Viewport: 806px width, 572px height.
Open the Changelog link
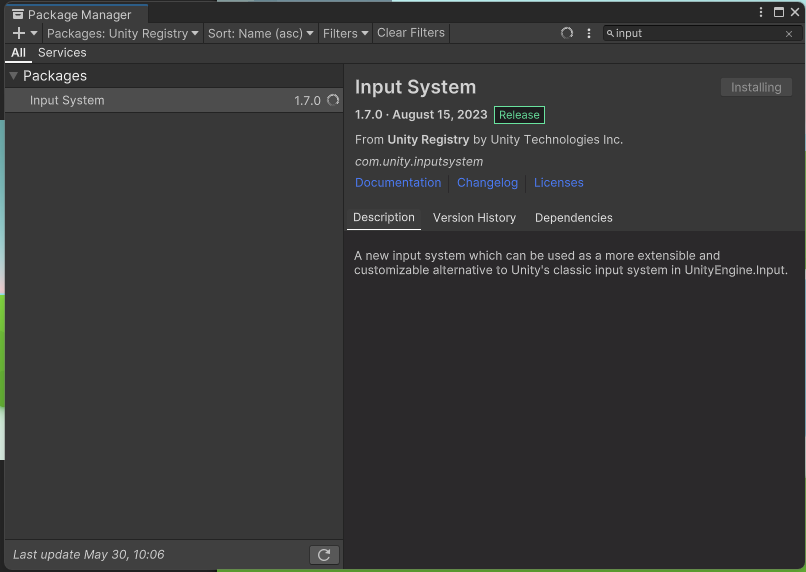pos(487,182)
